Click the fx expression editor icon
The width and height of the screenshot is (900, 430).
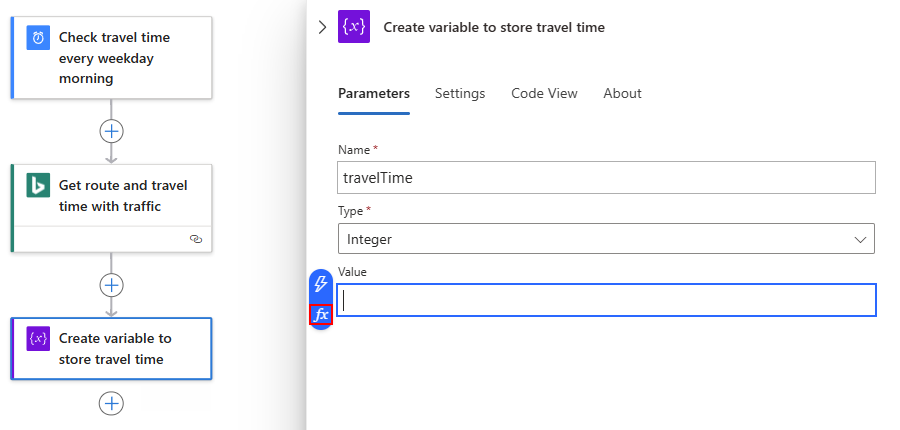321,314
